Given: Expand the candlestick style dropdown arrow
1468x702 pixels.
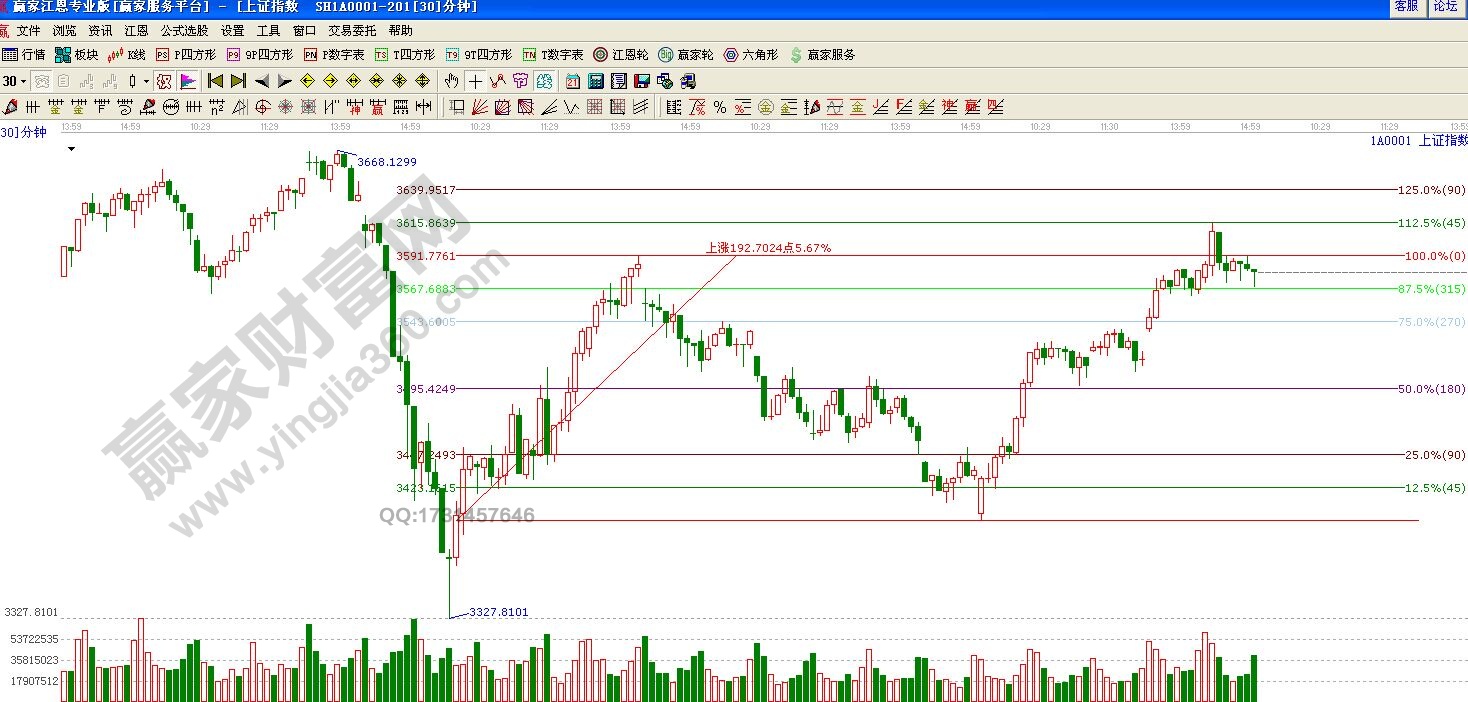Looking at the screenshot, I should coord(146,81).
